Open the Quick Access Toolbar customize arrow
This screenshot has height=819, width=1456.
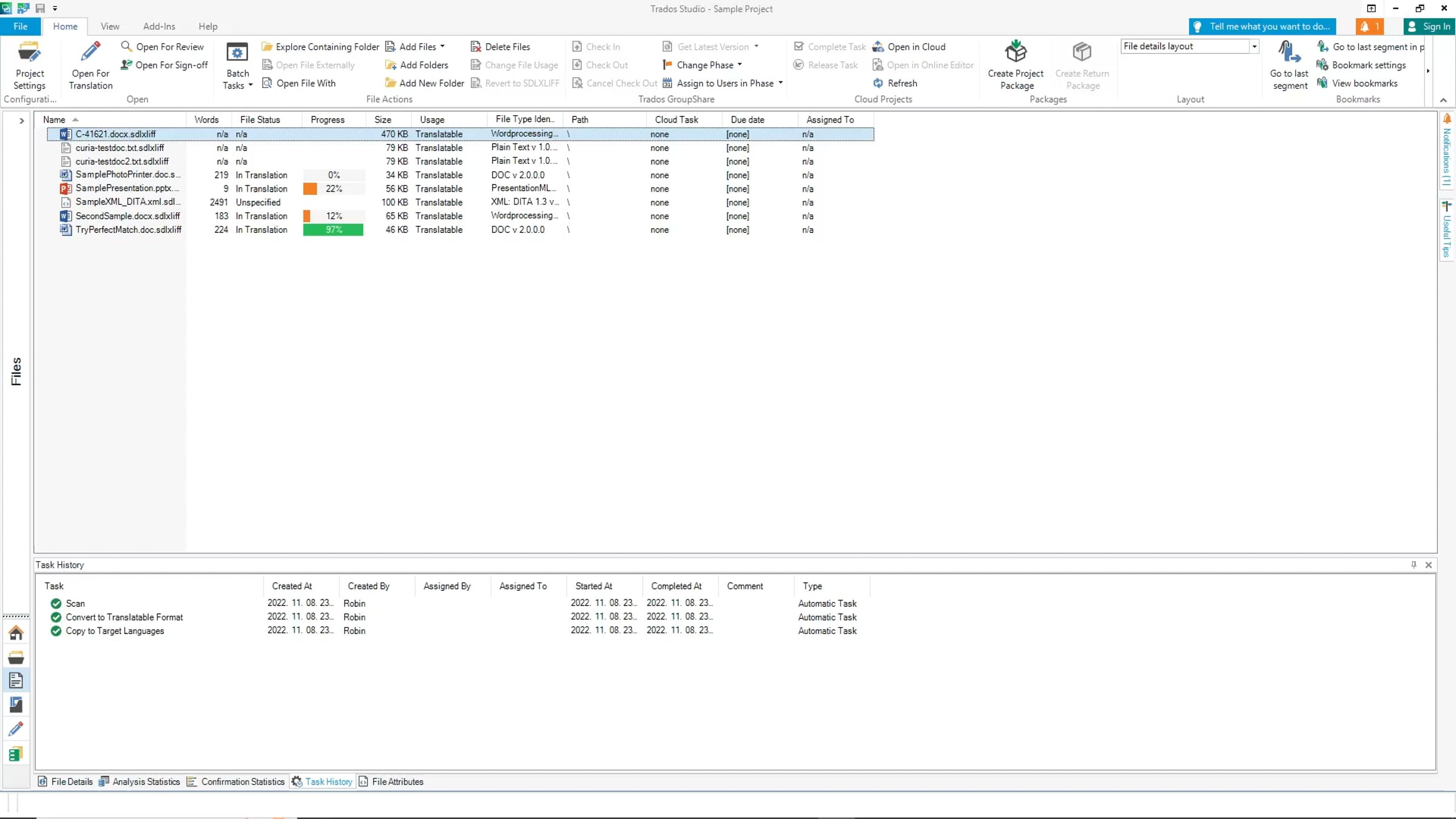pos(55,8)
